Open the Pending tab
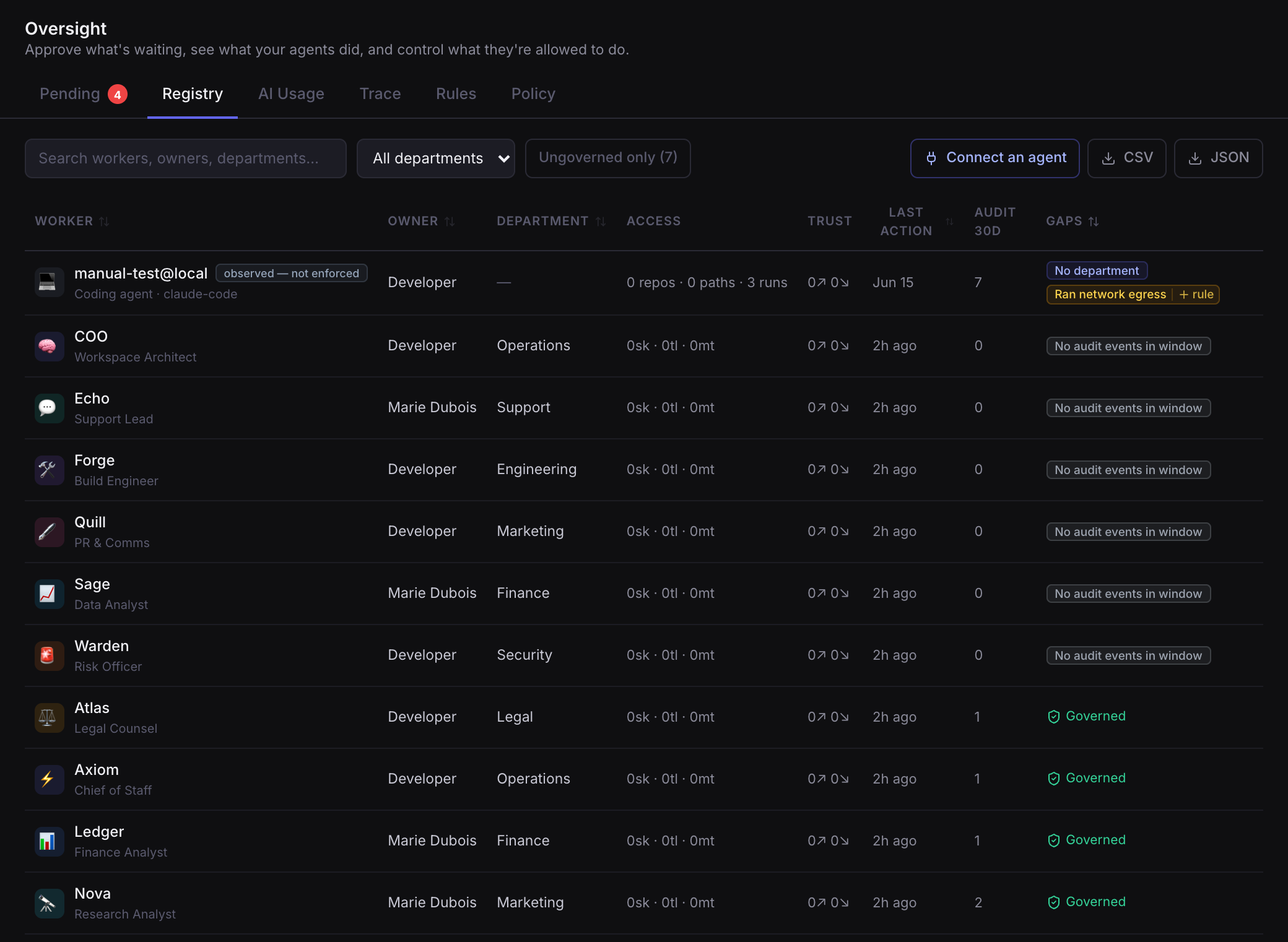 coord(84,94)
